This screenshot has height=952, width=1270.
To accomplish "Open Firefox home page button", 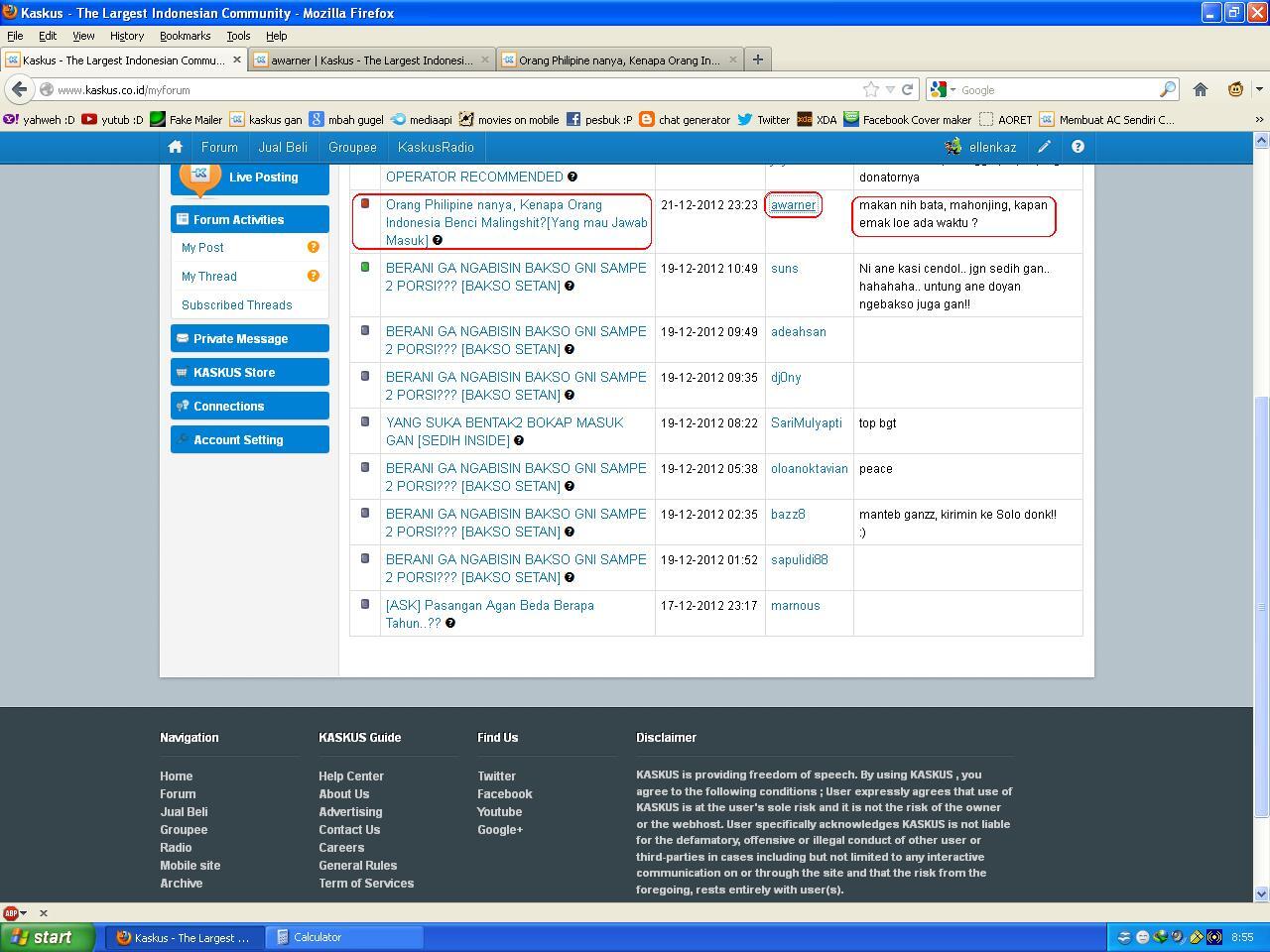I will click(1201, 89).
